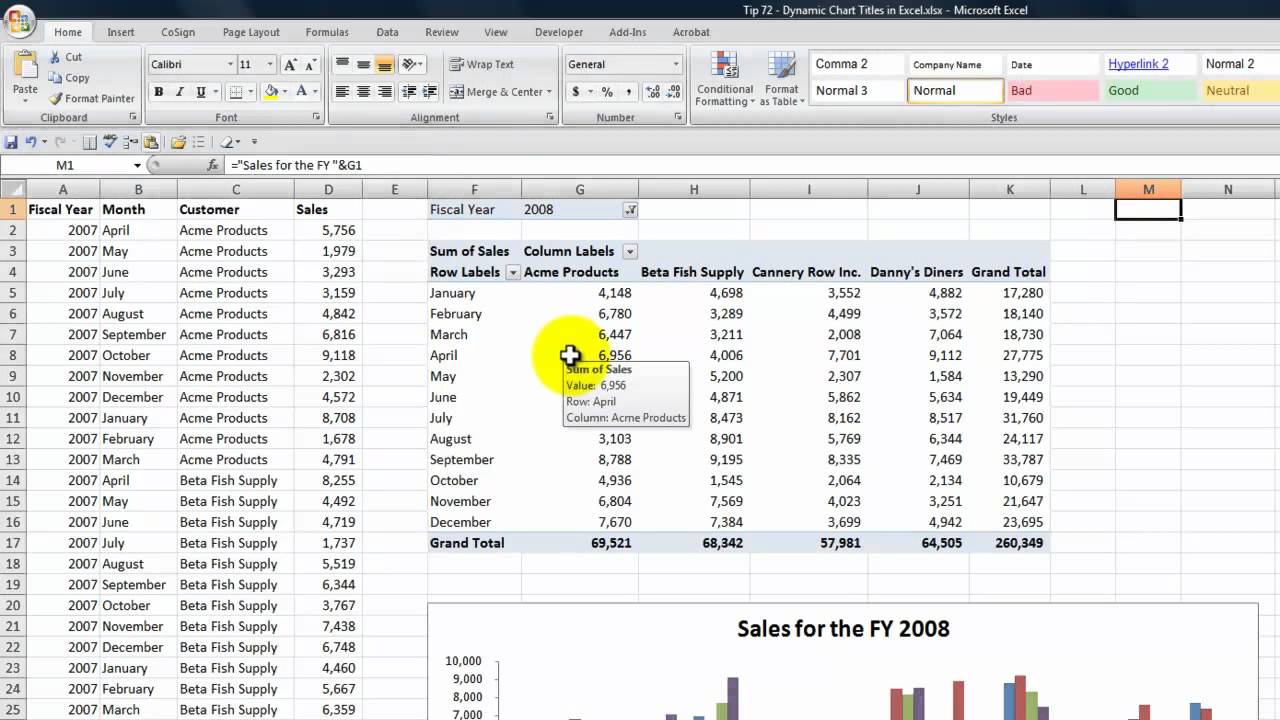This screenshot has height=720, width=1280.
Task: Switch to the Data tab
Action: [x=387, y=32]
